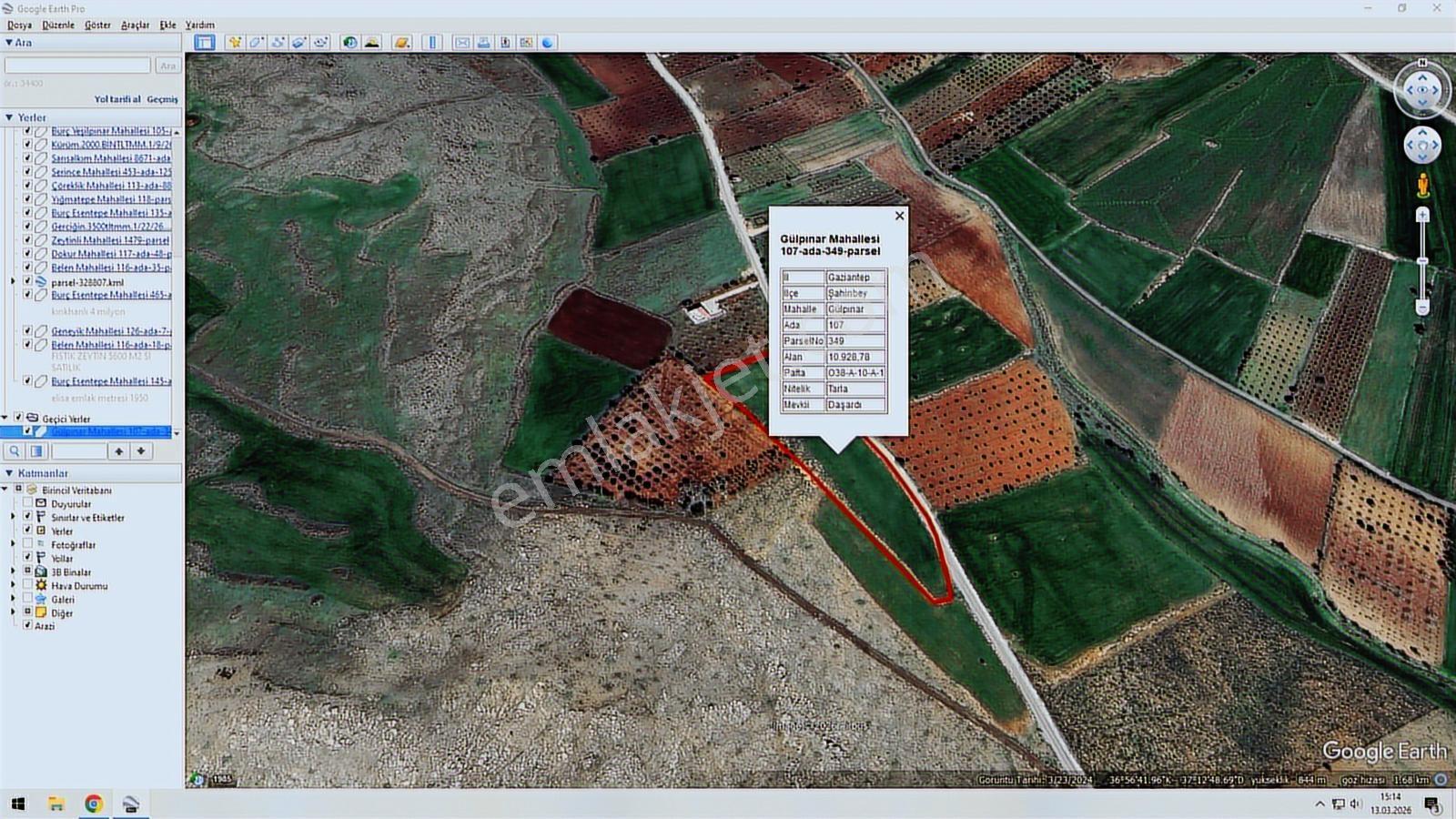Uncheck the parsel-328807.kml checkbox
Viewport: 1456px width, 819px height.
point(27,282)
